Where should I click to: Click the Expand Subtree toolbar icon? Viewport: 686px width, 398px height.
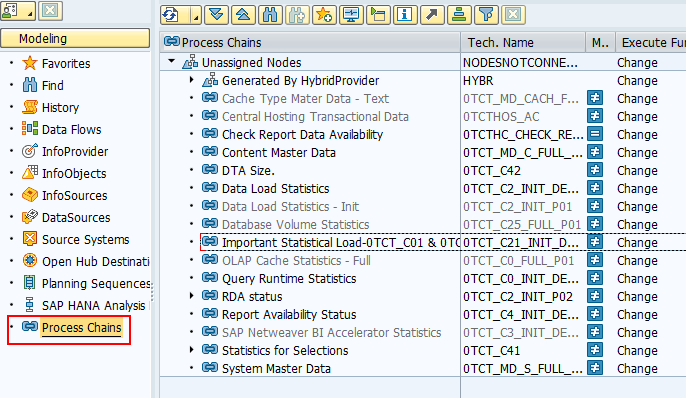pos(216,15)
